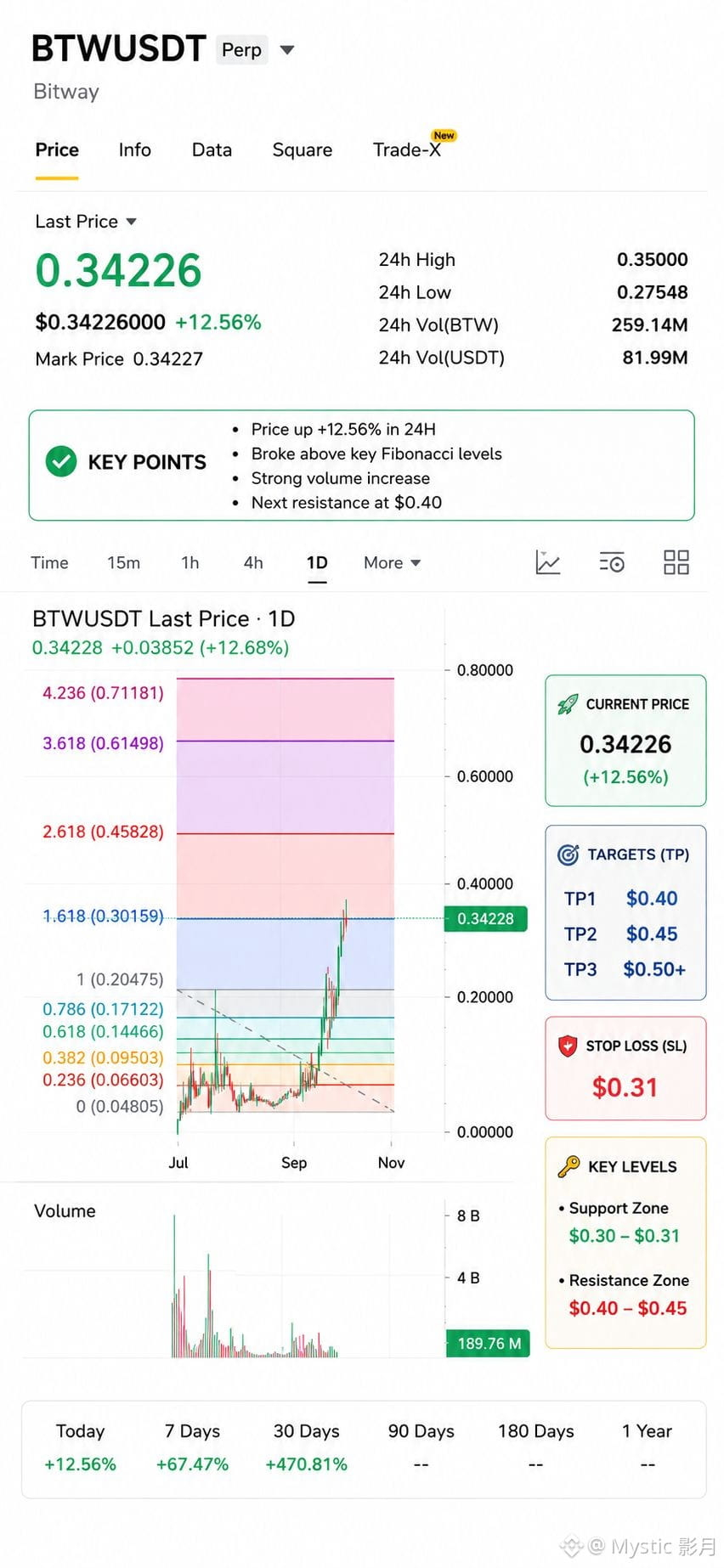Select the 4h chart interval
Image resolution: width=724 pixels, height=1568 pixels.
[x=253, y=562]
